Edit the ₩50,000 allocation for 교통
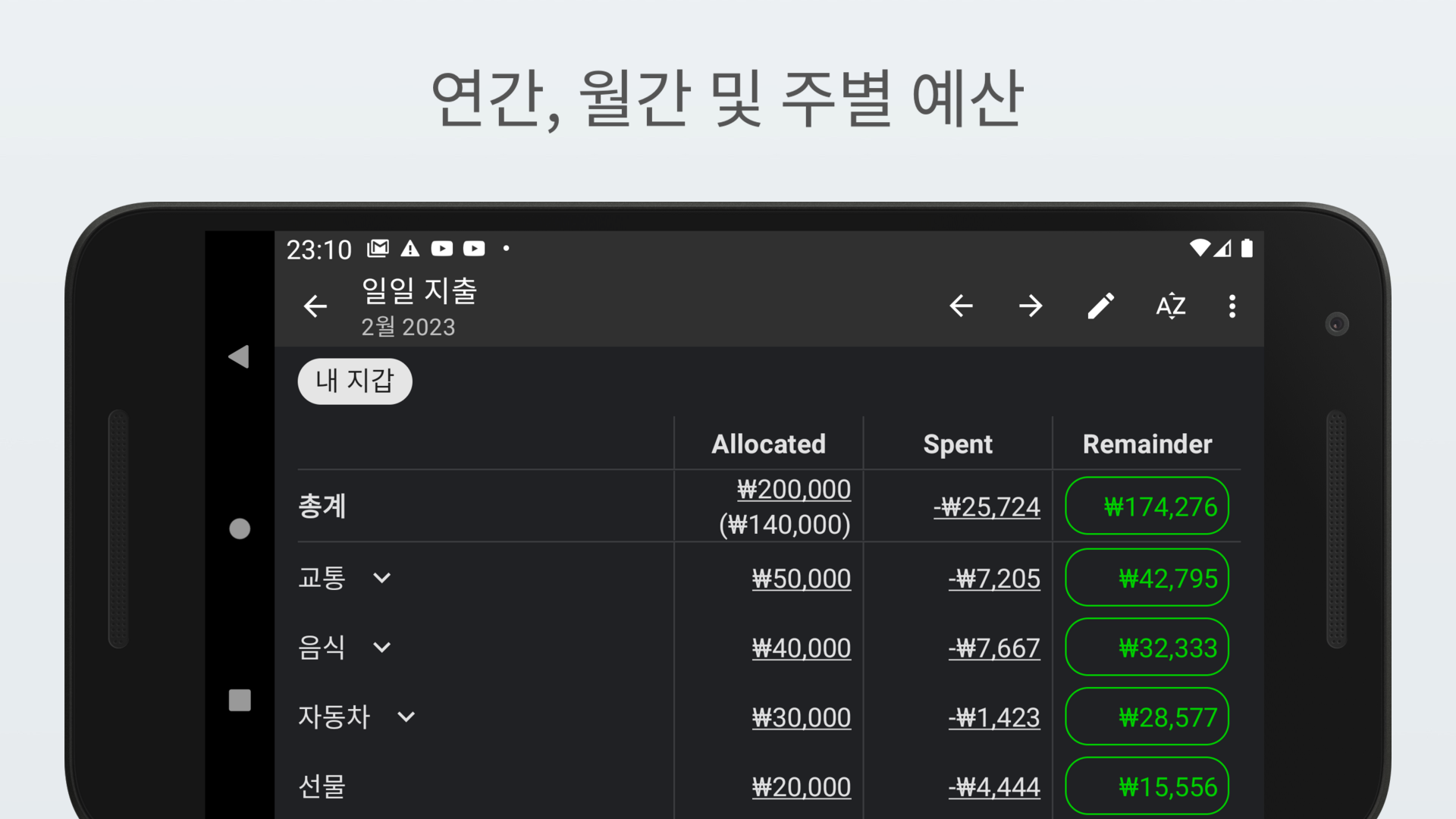 [801, 579]
